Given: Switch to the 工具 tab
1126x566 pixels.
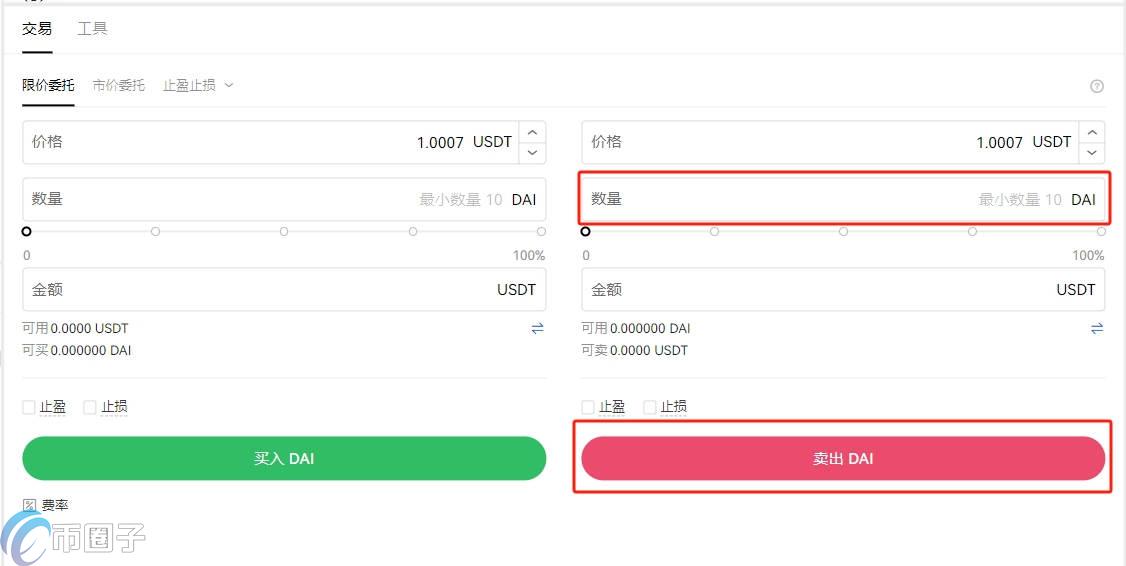Looking at the screenshot, I should [x=93, y=29].
